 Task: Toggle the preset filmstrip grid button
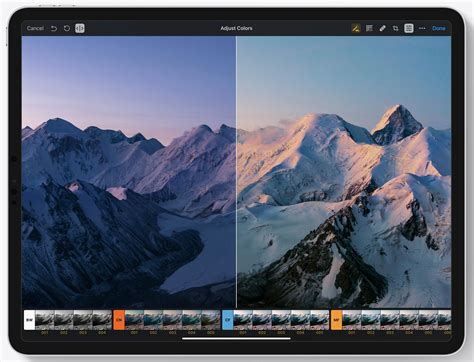[409, 28]
